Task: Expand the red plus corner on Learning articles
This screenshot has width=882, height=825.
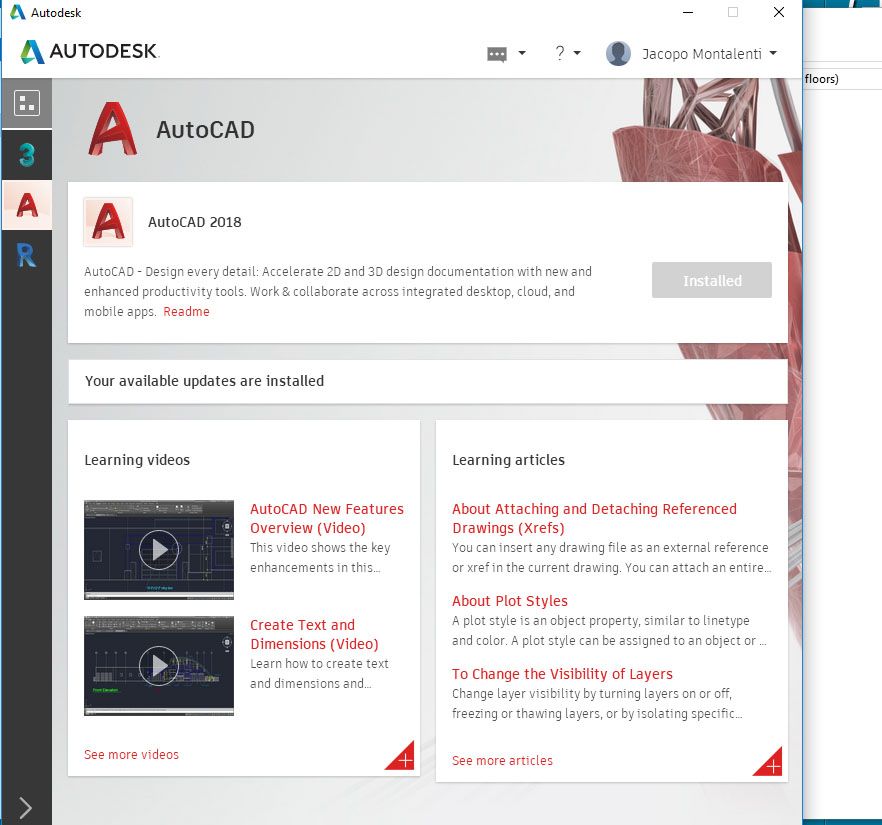Action: (768, 761)
